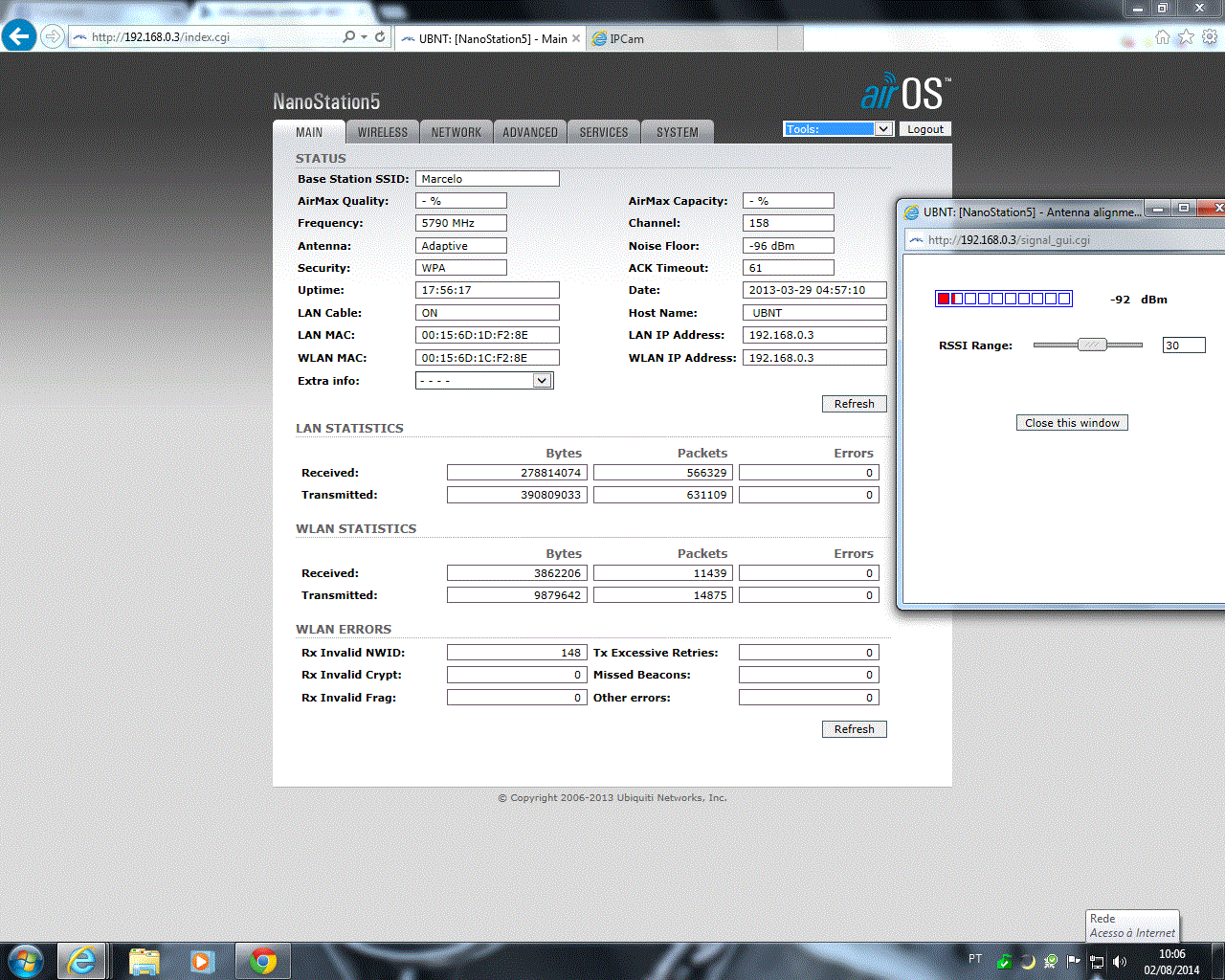The height and width of the screenshot is (980, 1225).
Task: Open the browser Tools gear icon
Action: pyautogui.click(x=1210, y=37)
